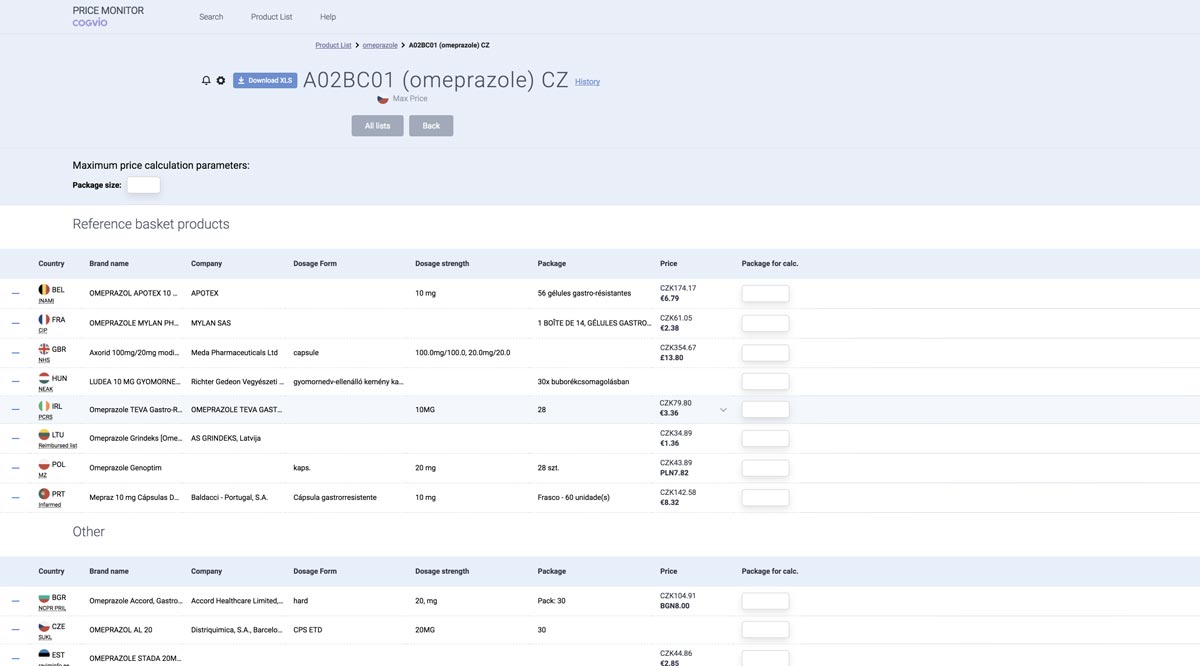This screenshot has height=666, width=1200.
Task: Remove the BEL row with its dash icon
Action: click(x=15, y=294)
